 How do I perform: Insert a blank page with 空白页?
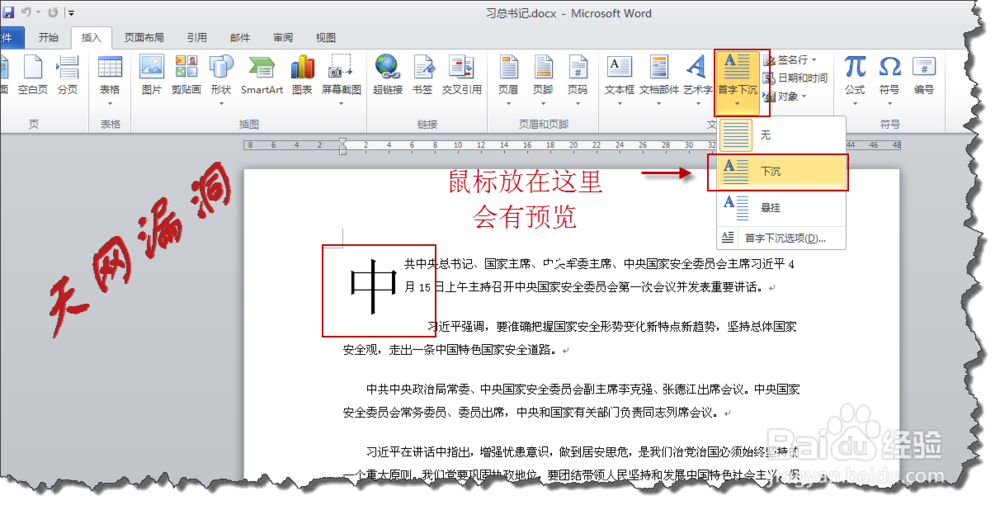(x=33, y=75)
